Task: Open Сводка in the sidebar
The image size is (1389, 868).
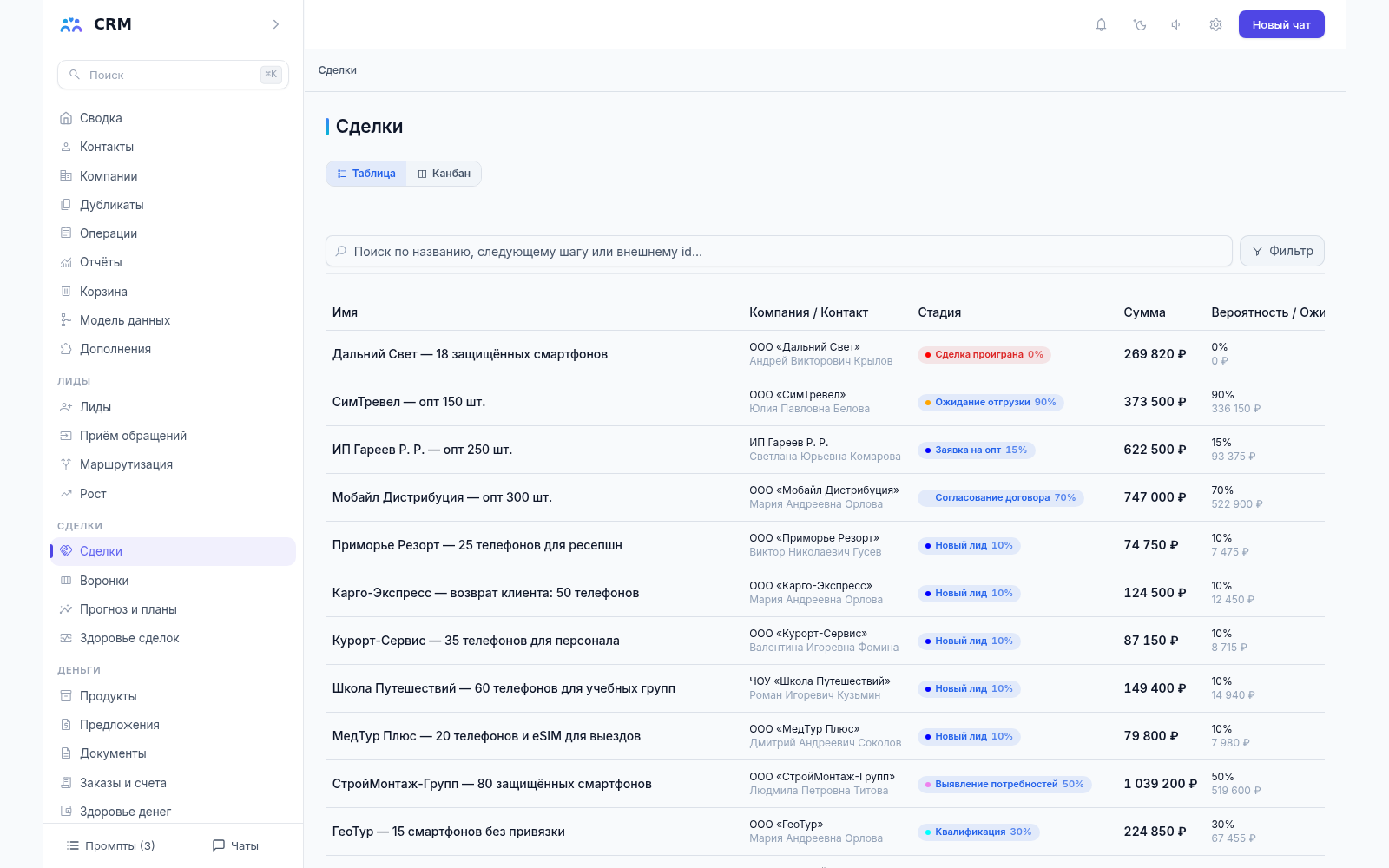Action: coord(173,118)
